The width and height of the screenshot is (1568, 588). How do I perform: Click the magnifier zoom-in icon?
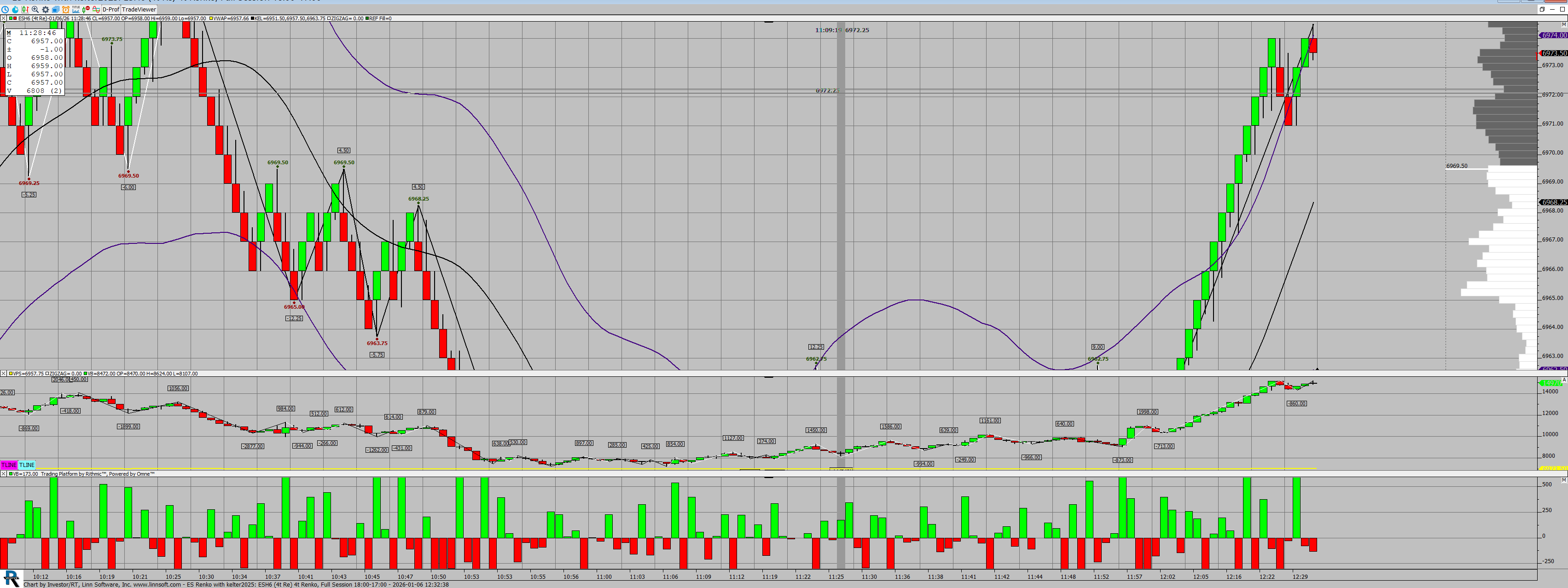(35, 10)
